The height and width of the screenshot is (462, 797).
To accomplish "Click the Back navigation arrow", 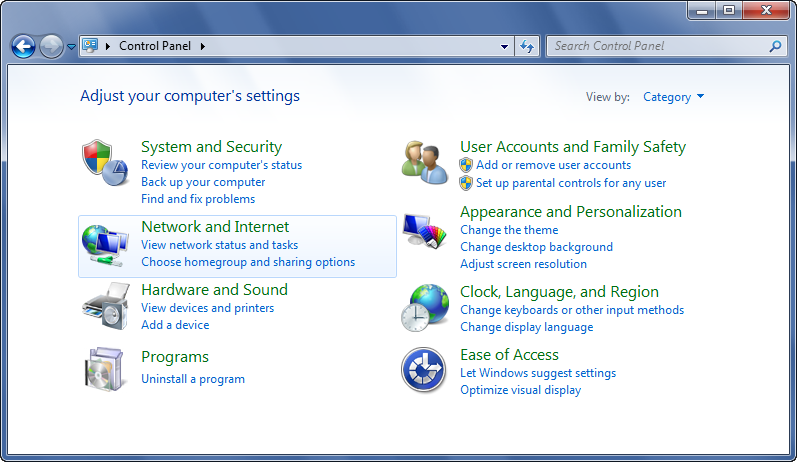I will (23, 47).
